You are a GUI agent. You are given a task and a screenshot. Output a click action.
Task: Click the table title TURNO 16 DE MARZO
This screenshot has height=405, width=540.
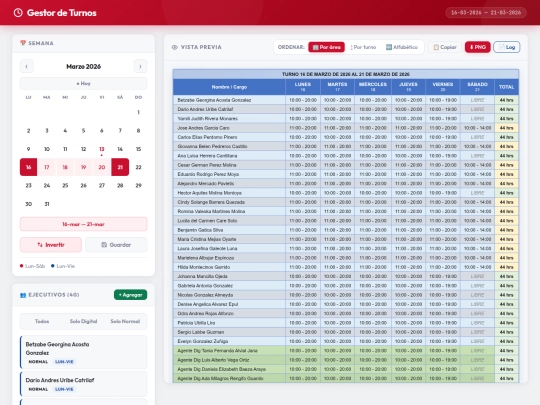click(346, 74)
